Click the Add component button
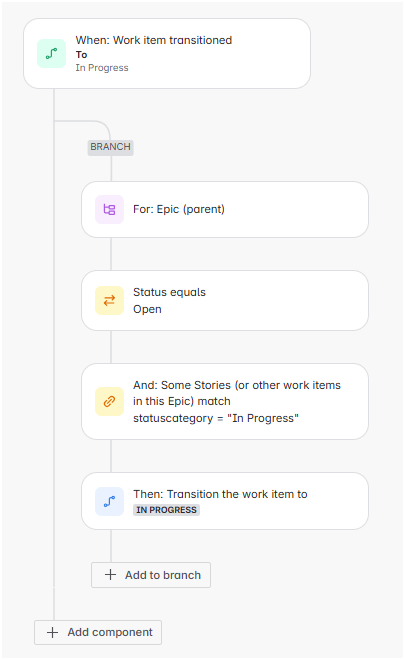This screenshot has width=405, height=660. (x=98, y=632)
